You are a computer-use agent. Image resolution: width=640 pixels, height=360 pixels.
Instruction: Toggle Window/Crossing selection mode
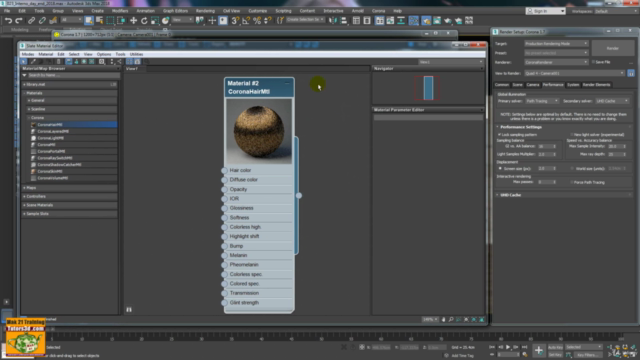[x=121, y=20]
